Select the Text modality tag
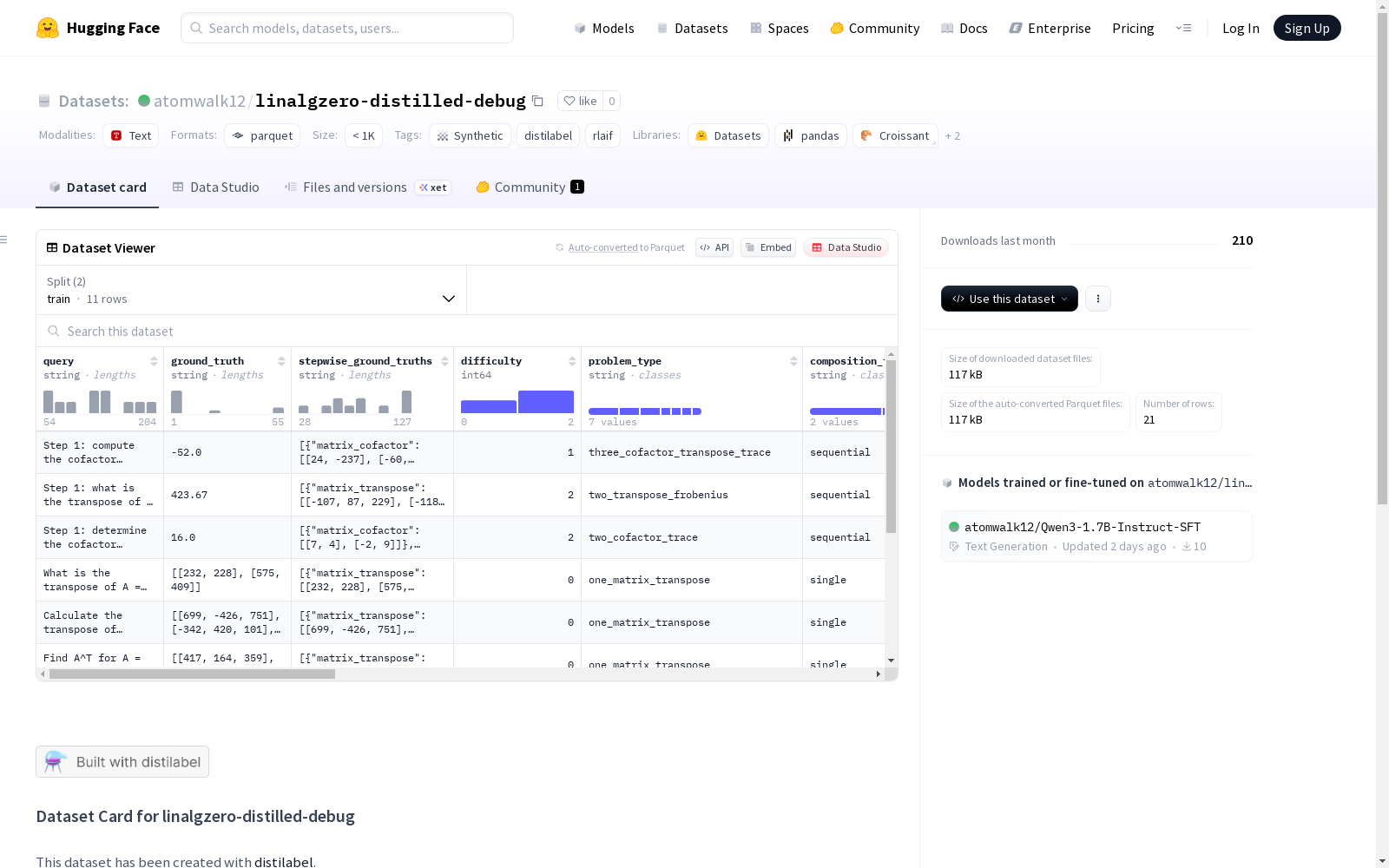The height and width of the screenshot is (868, 1389). click(131, 135)
